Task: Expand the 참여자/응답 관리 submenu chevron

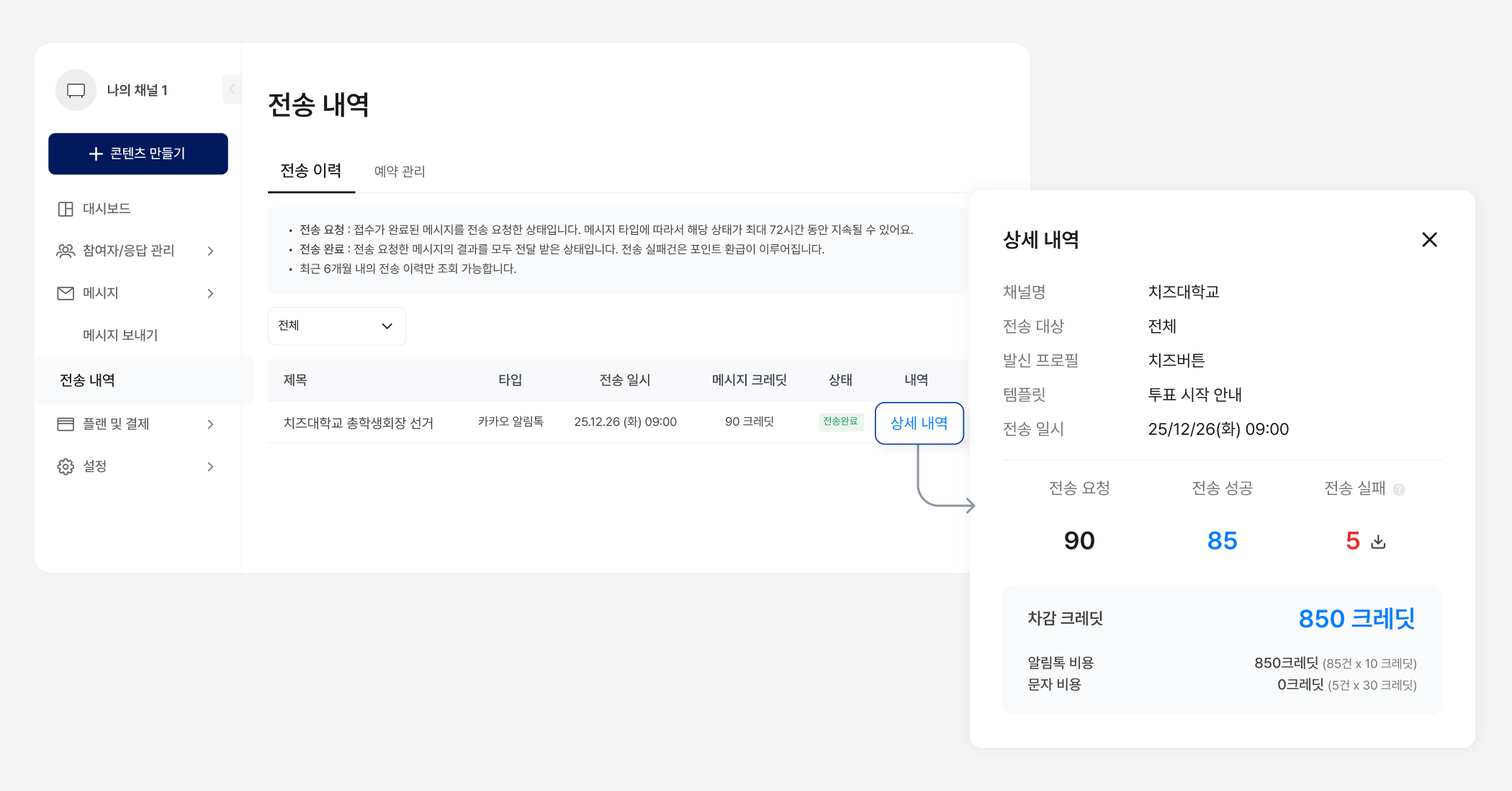Action: (x=210, y=251)
